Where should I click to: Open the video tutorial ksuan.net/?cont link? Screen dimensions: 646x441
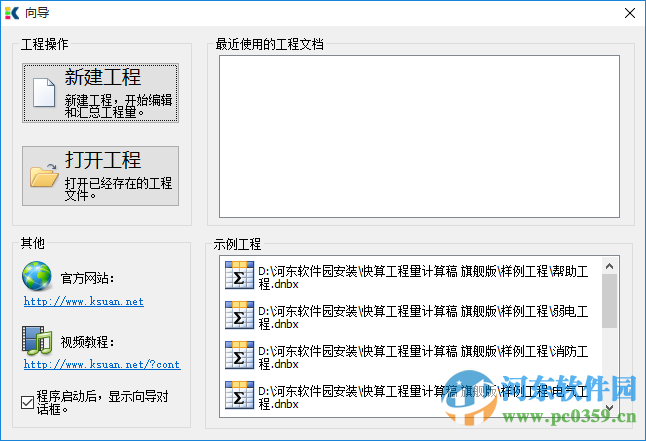102,365
